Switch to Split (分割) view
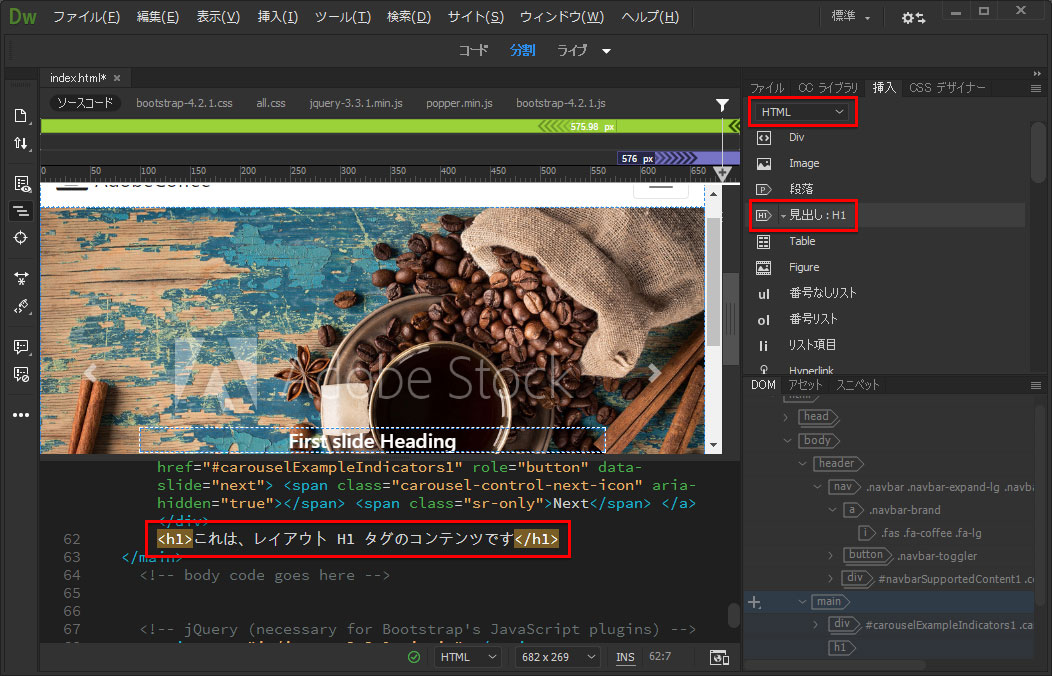The image size is (1052, 676). (522, 50)
